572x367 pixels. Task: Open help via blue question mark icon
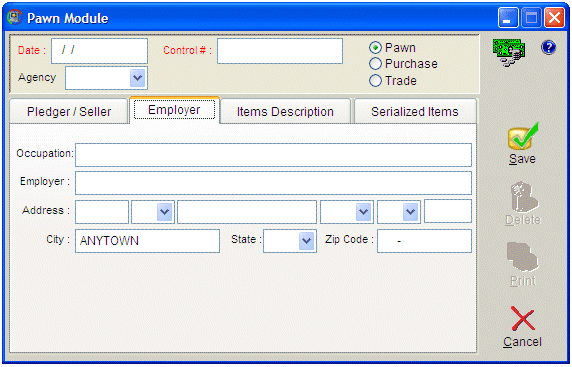click(x=548, y=48)
